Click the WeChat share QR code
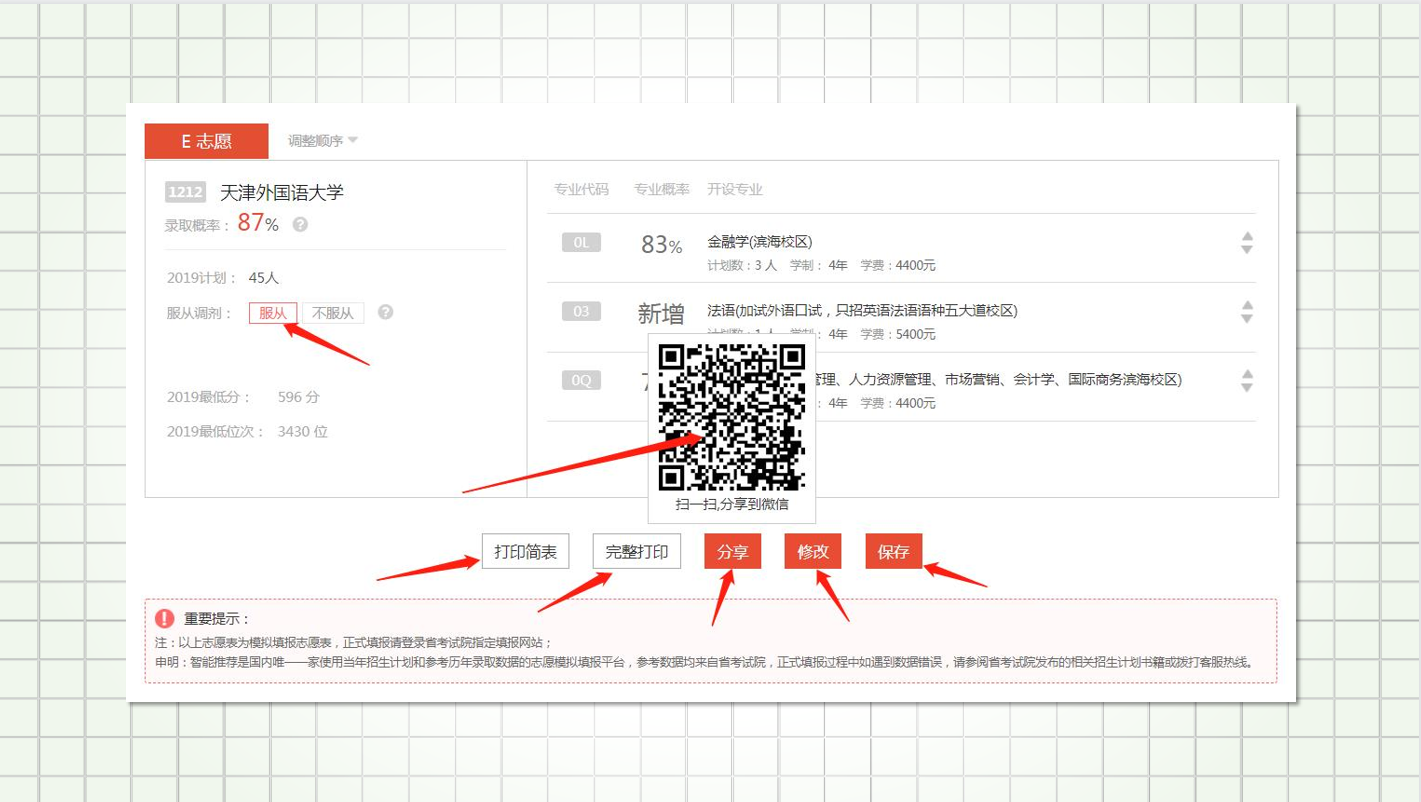The height and width of the screenshot is (802, 1421). tap(731, 417)
